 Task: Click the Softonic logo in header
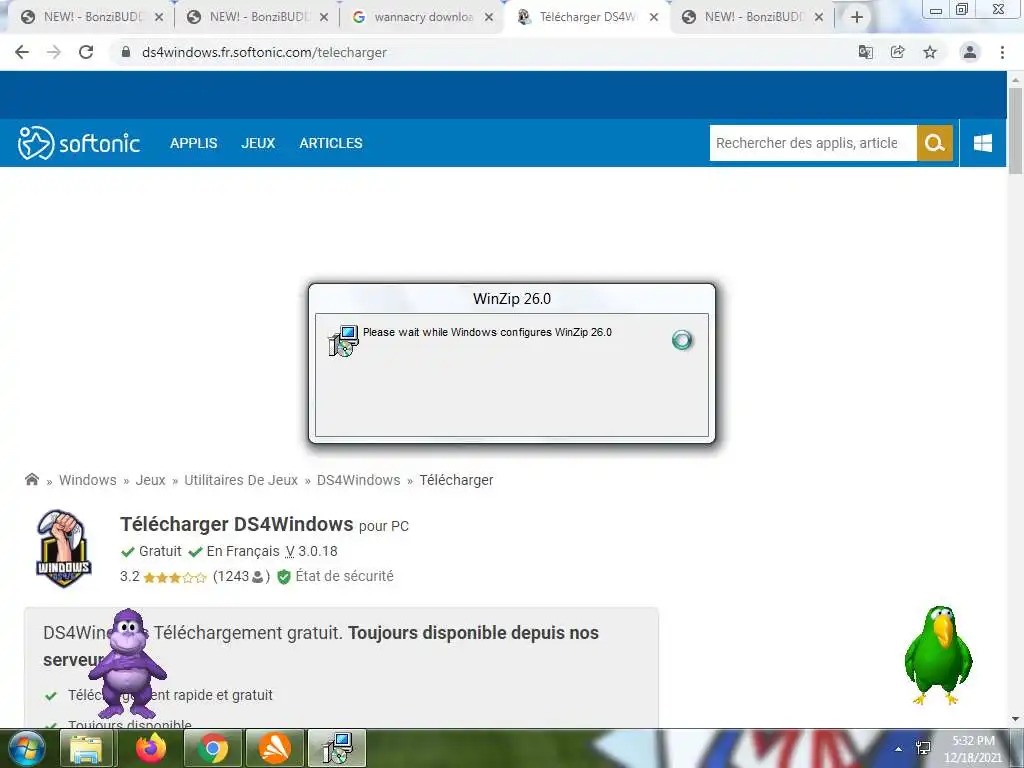[x=79, y=143]
